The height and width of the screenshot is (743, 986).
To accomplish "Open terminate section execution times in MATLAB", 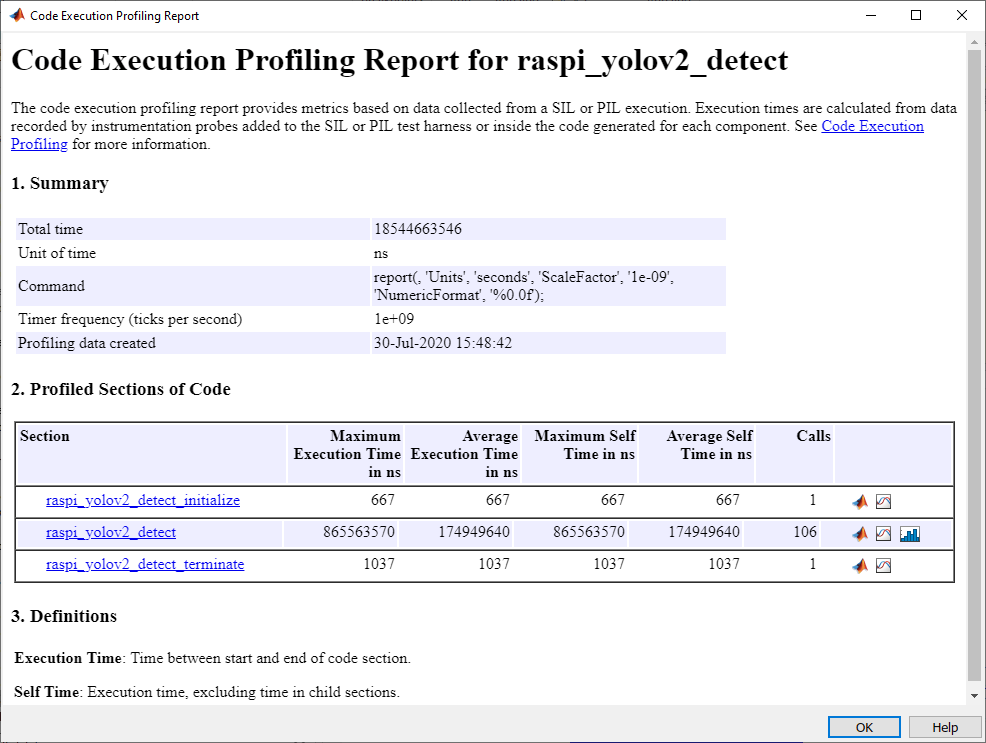I will (859, 565).
